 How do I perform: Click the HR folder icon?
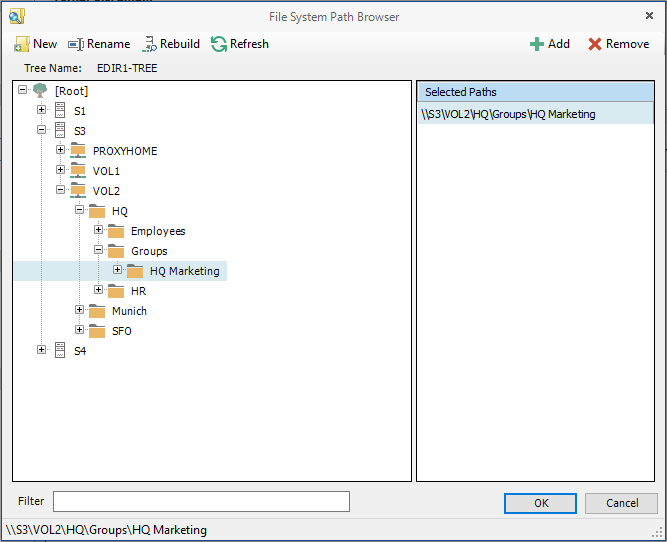[116, 291]
